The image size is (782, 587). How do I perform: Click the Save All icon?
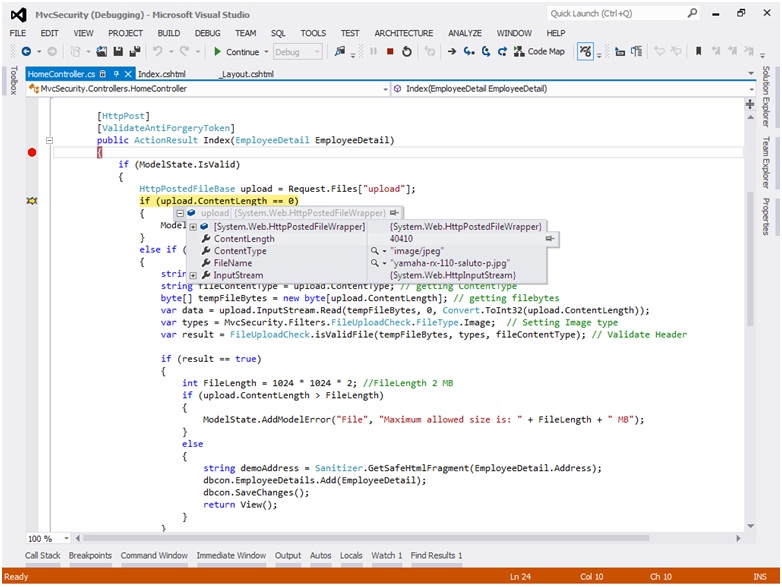[135, 51]
